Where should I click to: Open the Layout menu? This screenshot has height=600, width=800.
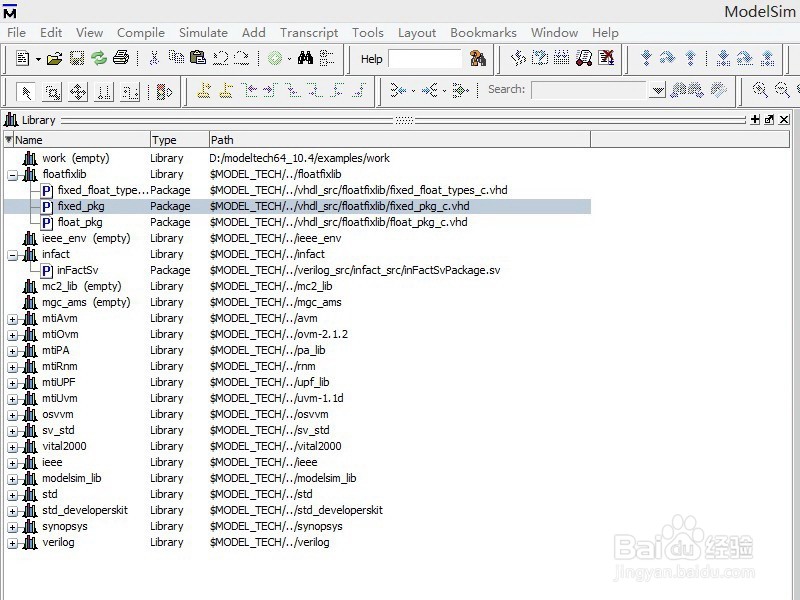pyautogui.click(x=417, y=33)
